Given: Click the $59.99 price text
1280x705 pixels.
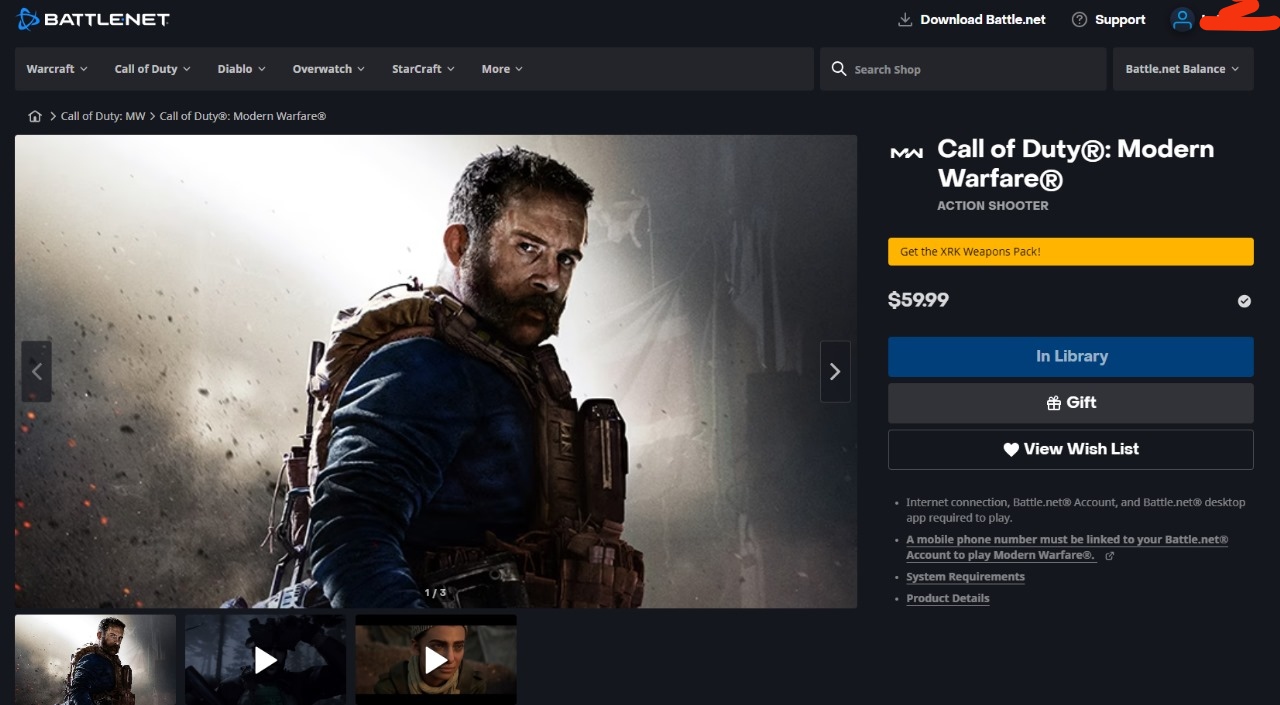Looking at the screenshot, I should [919, 300].
